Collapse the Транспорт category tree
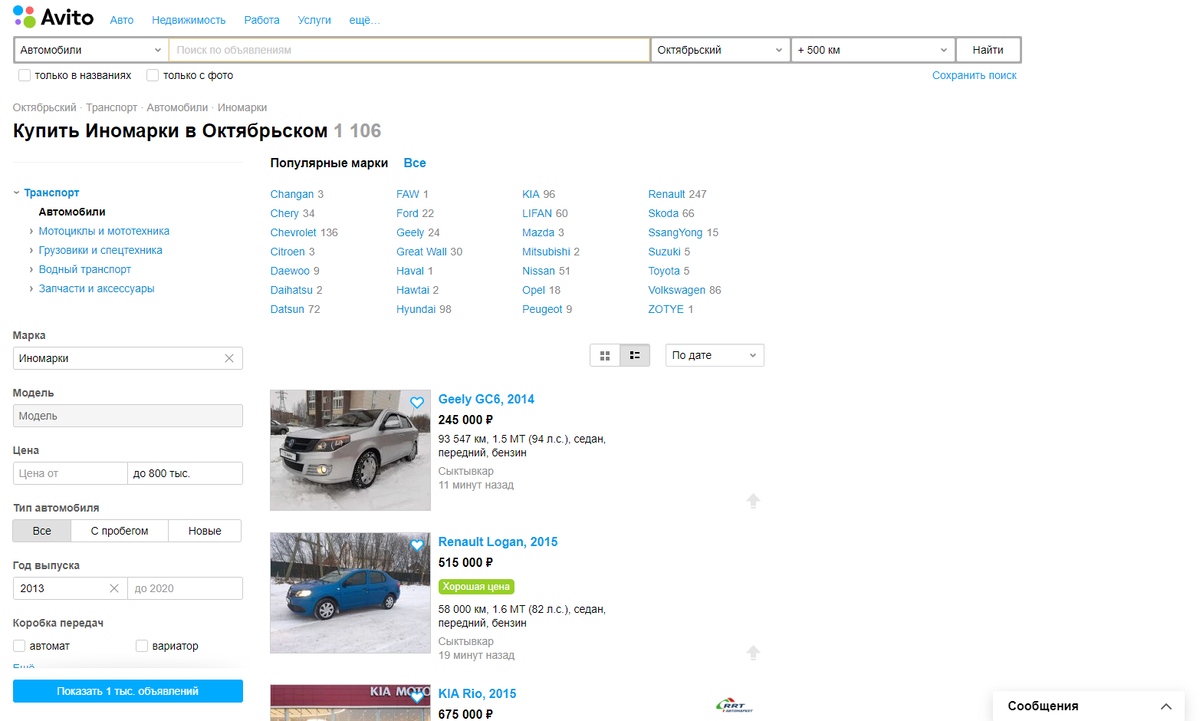This screenshot has width=1200, height=721. click(16, 193)
